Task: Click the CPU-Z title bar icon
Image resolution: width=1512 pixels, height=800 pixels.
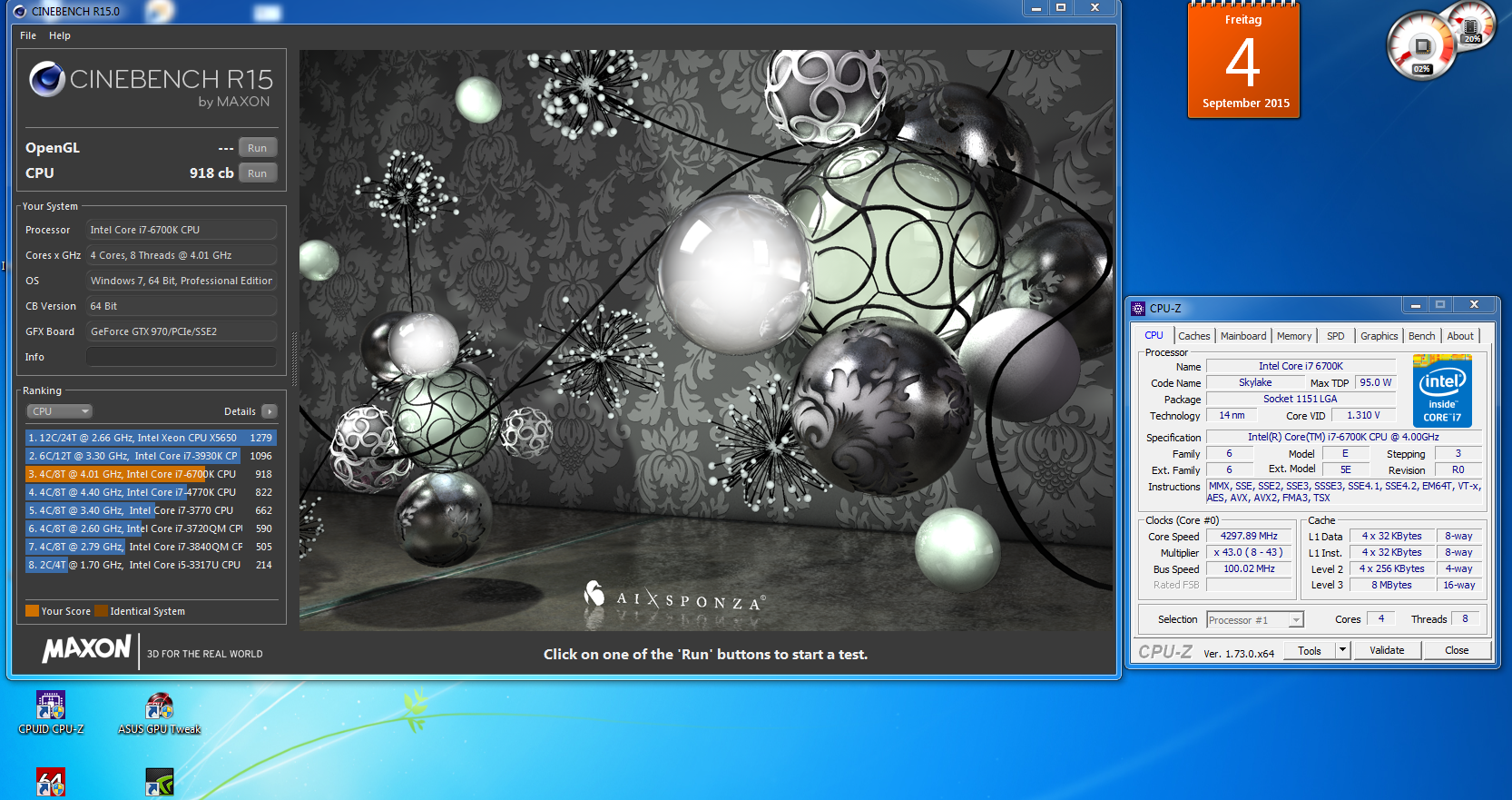Action: pyautogui.click(x=1138, y=309)
